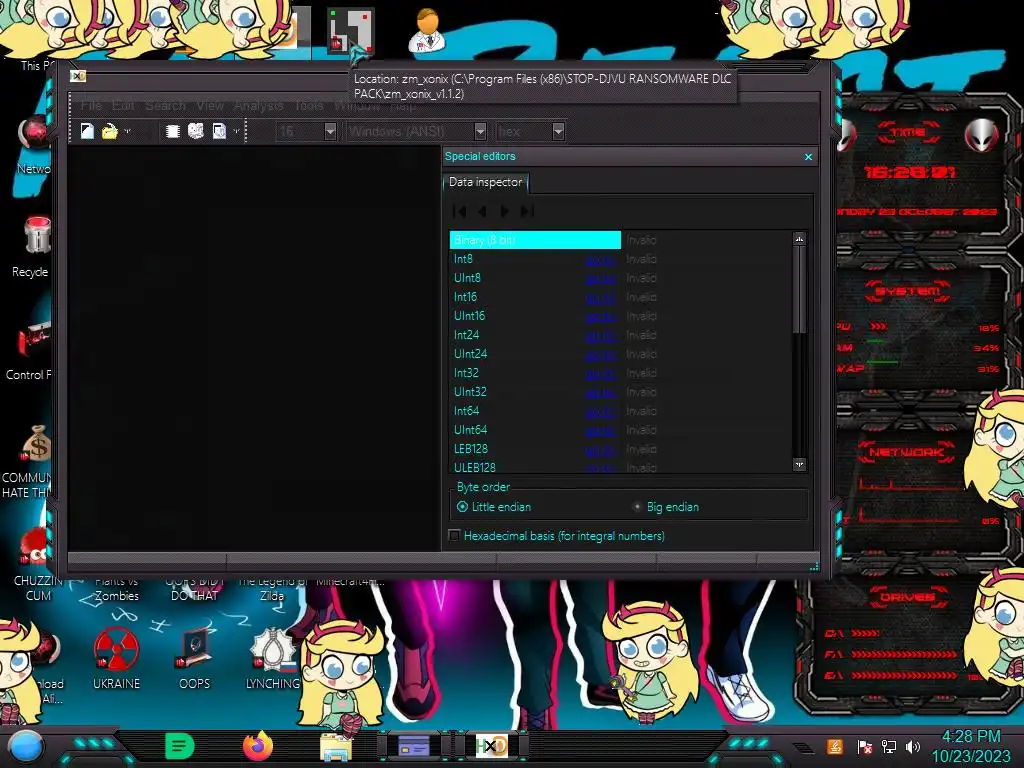The height and width of the screenshot is (768, 1024).
Task: Select the Int16 row
Action: [620, 296]
